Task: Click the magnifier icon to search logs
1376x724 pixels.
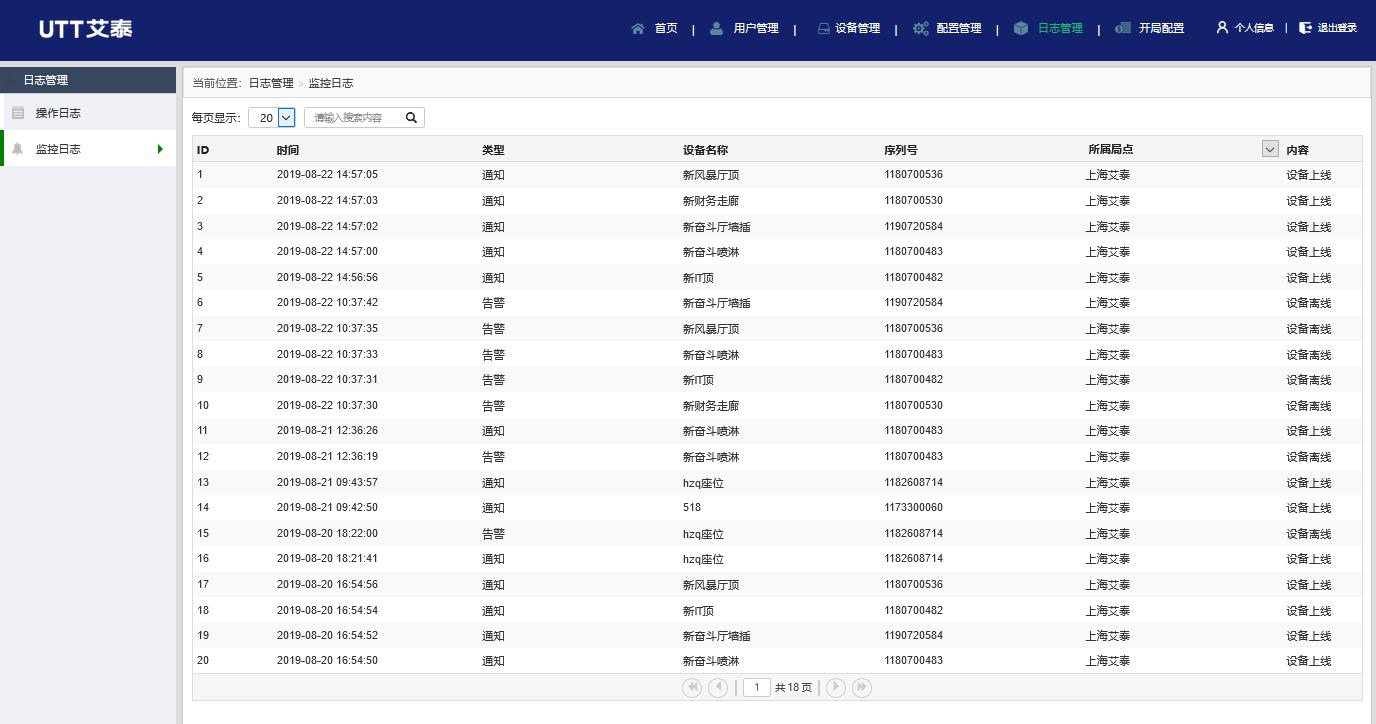Action: click(x=410, y=117)
